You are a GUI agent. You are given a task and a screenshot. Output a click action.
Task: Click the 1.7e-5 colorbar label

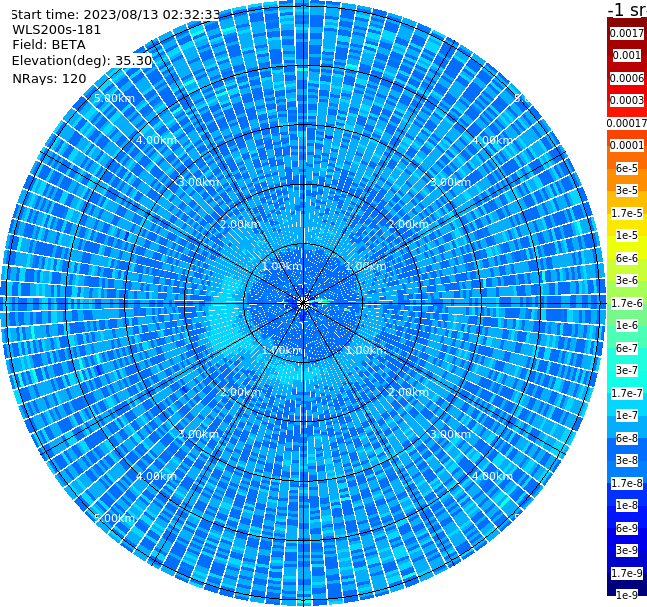click(627, 213)
